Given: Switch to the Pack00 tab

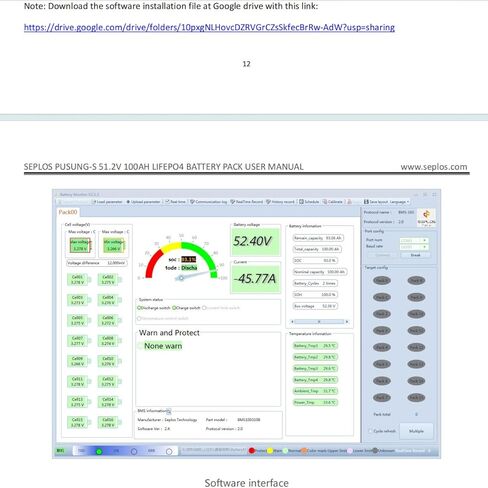Looking at the screenshot, I should pyautogui.click(x=68, y=212).
